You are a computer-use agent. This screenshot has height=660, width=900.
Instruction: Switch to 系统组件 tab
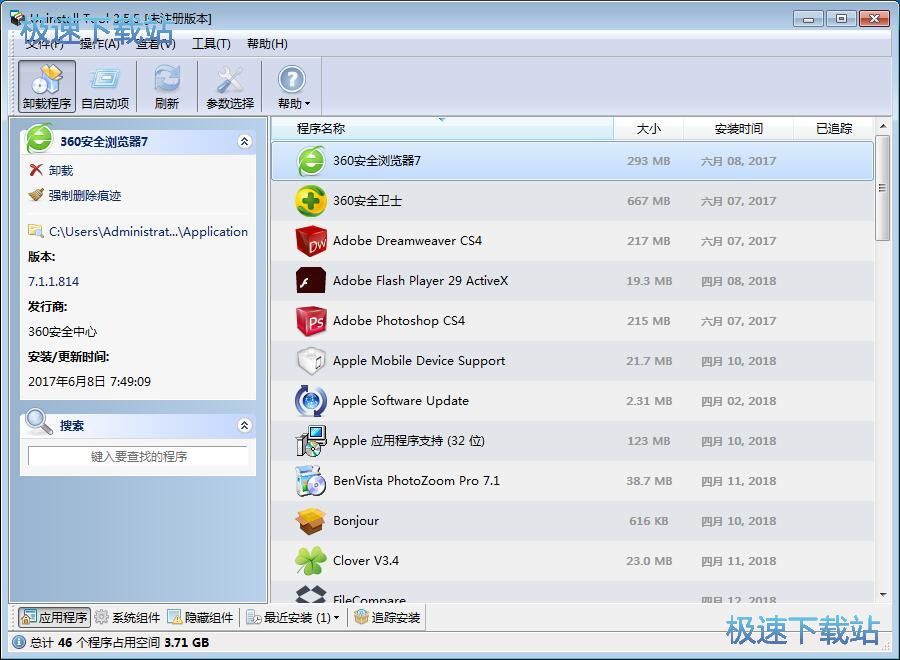click(x=127, y=618)
